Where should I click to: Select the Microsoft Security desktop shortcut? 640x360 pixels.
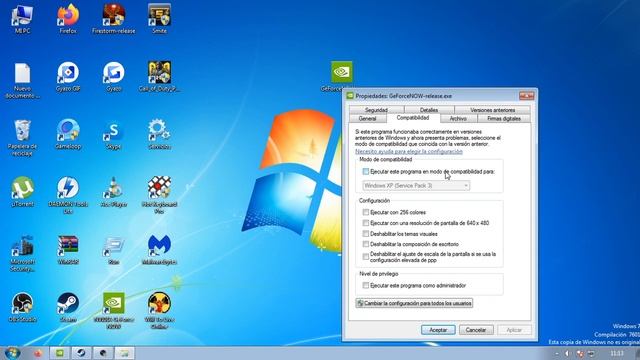pos(22,253)
